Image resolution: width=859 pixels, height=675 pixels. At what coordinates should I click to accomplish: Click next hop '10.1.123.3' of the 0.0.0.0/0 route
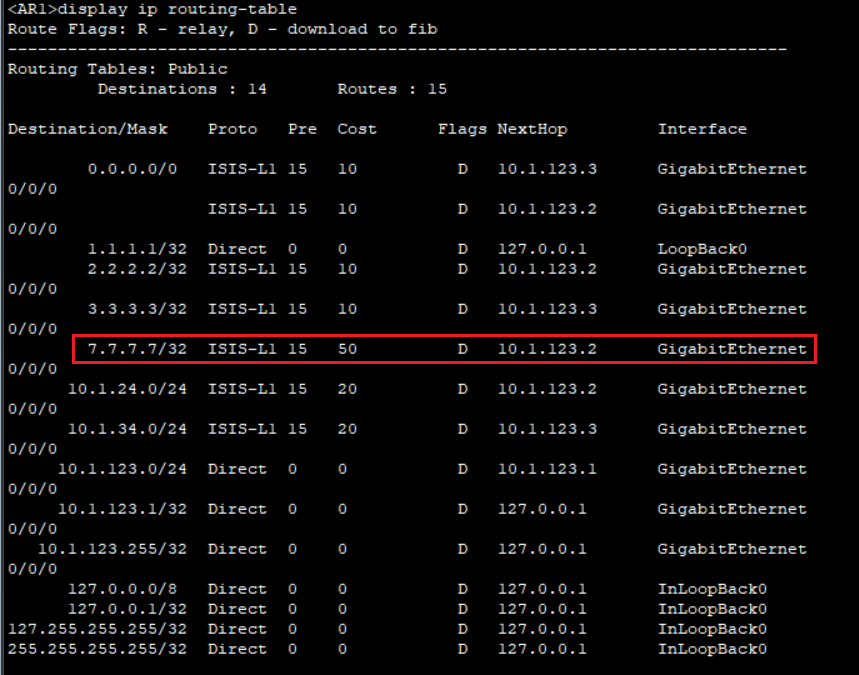coord(547,169)
